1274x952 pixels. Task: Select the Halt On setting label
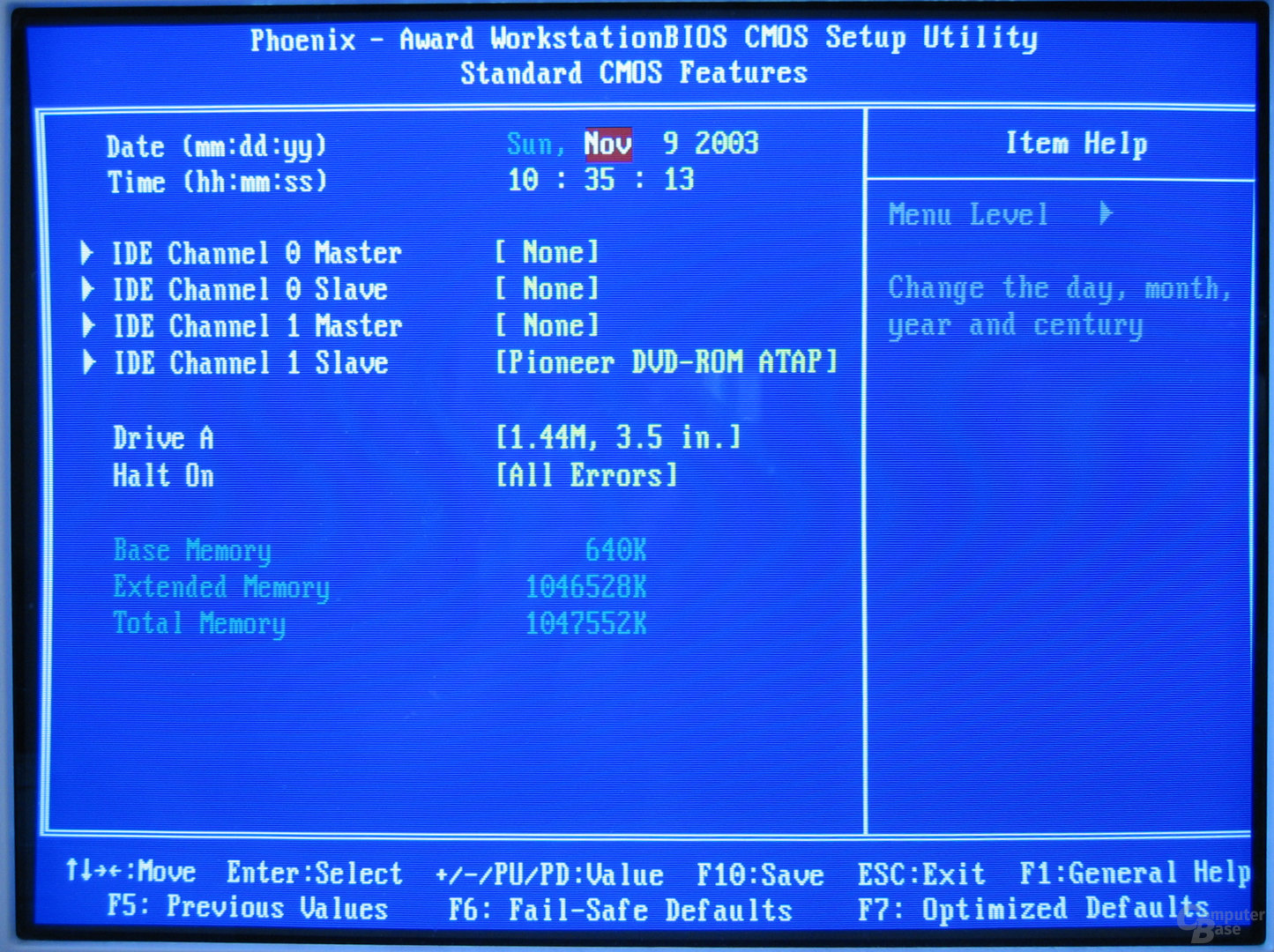click(x=163, y=476)
